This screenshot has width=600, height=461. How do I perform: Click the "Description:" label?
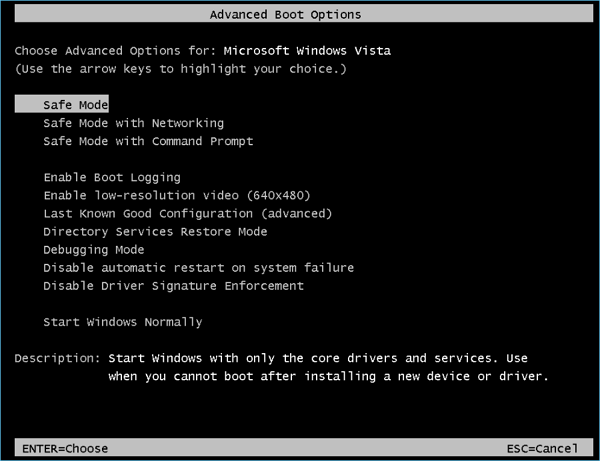57,358
